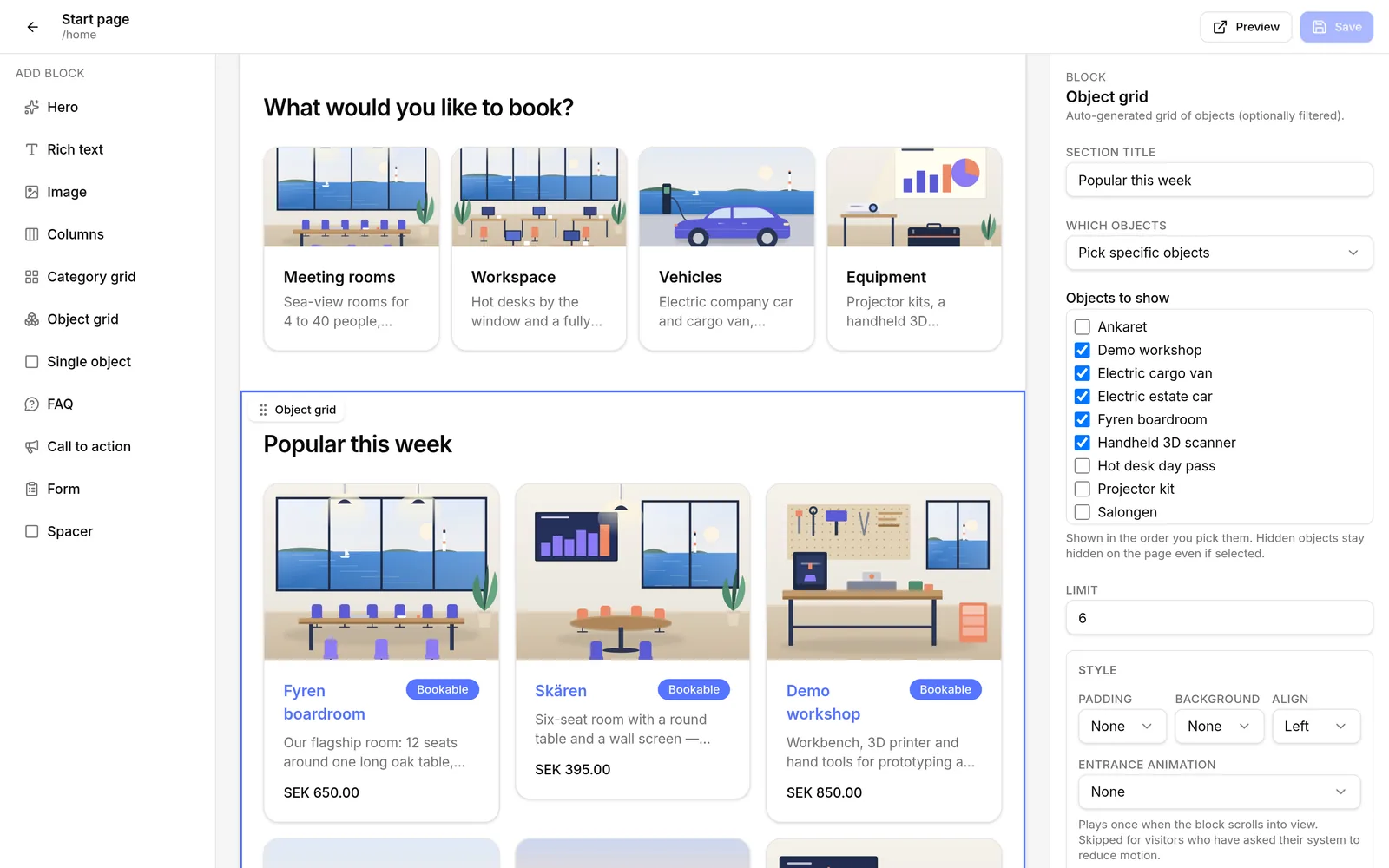
Task: Select the Equipment category card
Action: [x=914, y=249]
